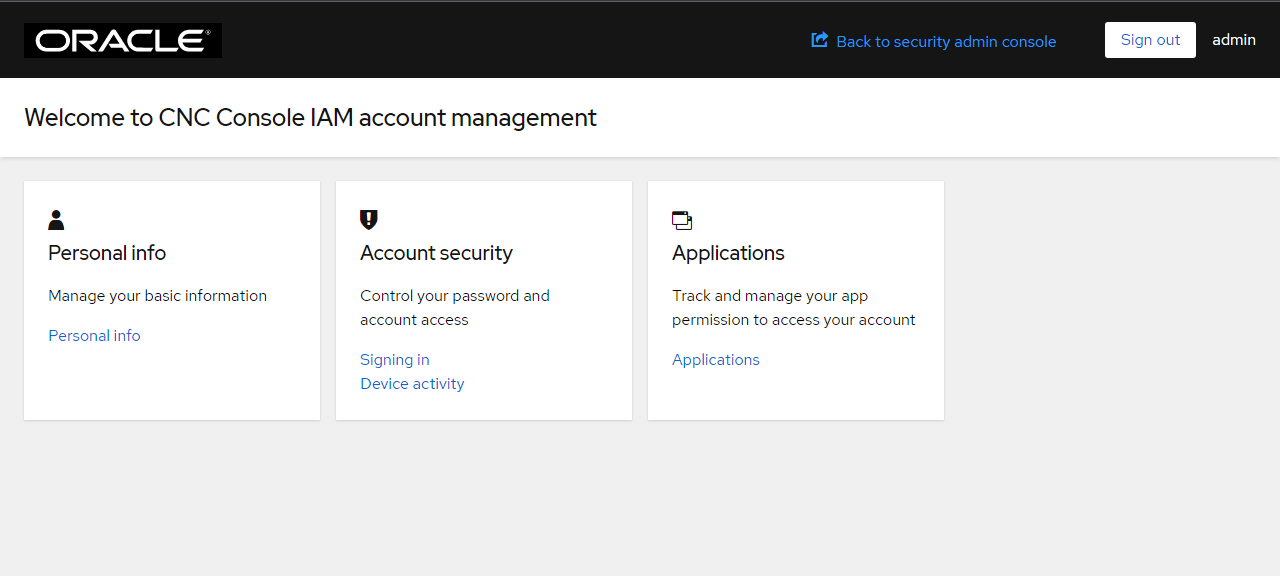This screenshot has height=576, width=1280.
Task: Open the Applications link
Action: pyautogui.click(x=715, y=359)
